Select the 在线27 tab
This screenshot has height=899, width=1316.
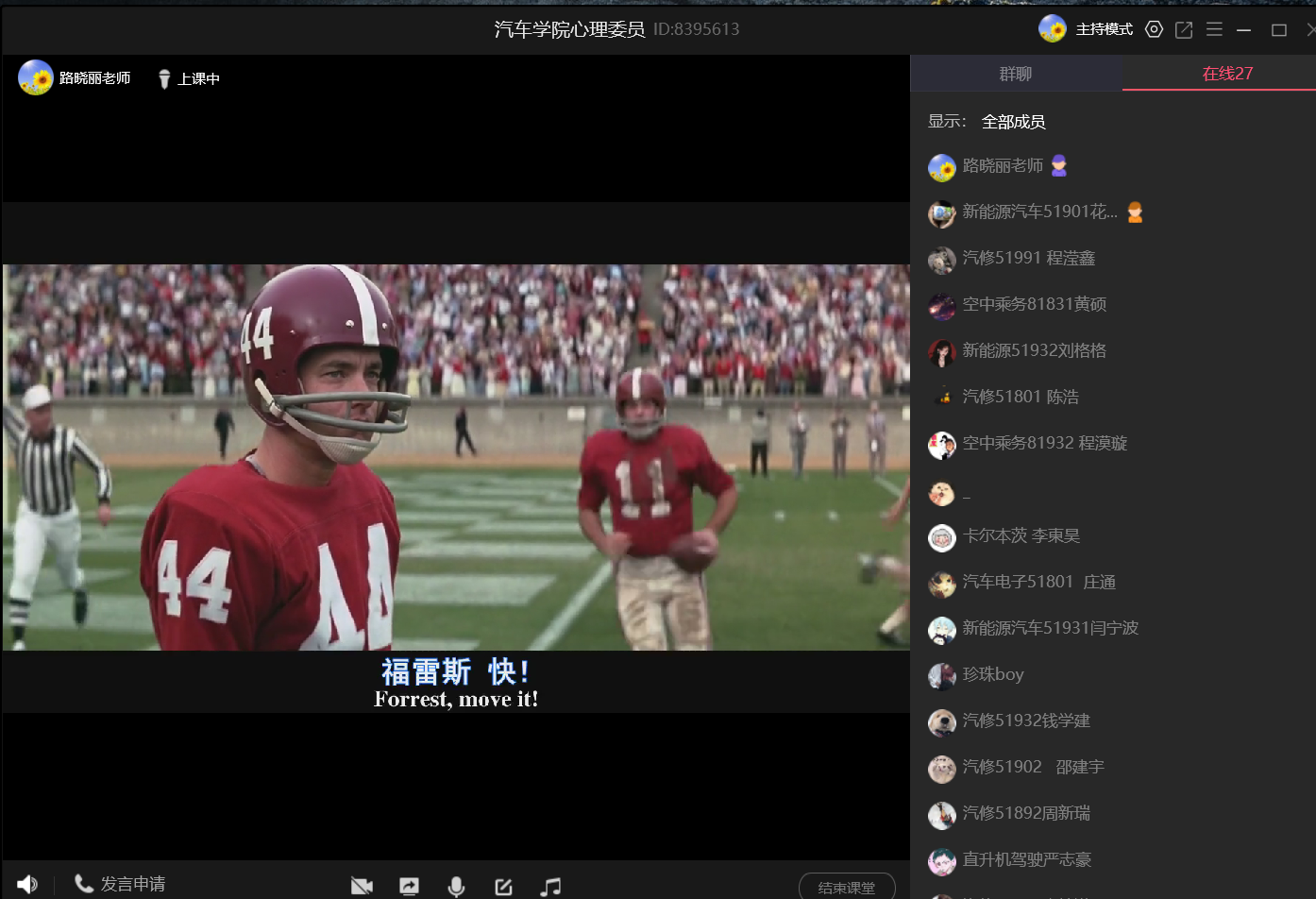(1227, 74)
